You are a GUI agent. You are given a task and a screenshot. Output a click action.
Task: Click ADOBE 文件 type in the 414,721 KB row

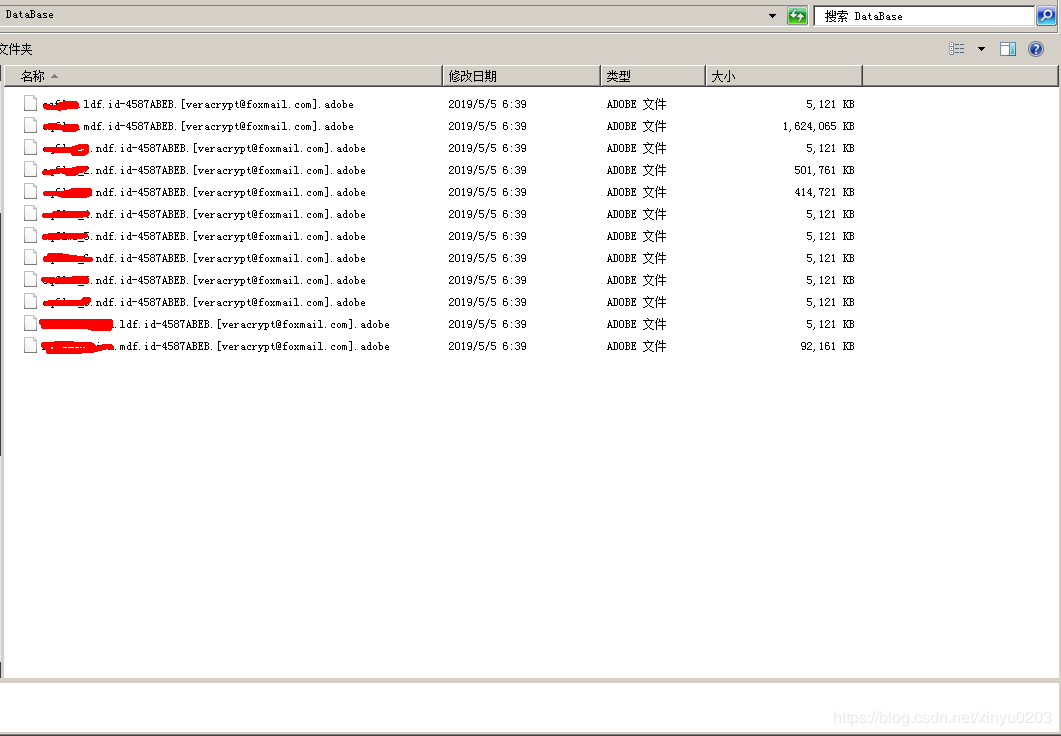[636, 192]
